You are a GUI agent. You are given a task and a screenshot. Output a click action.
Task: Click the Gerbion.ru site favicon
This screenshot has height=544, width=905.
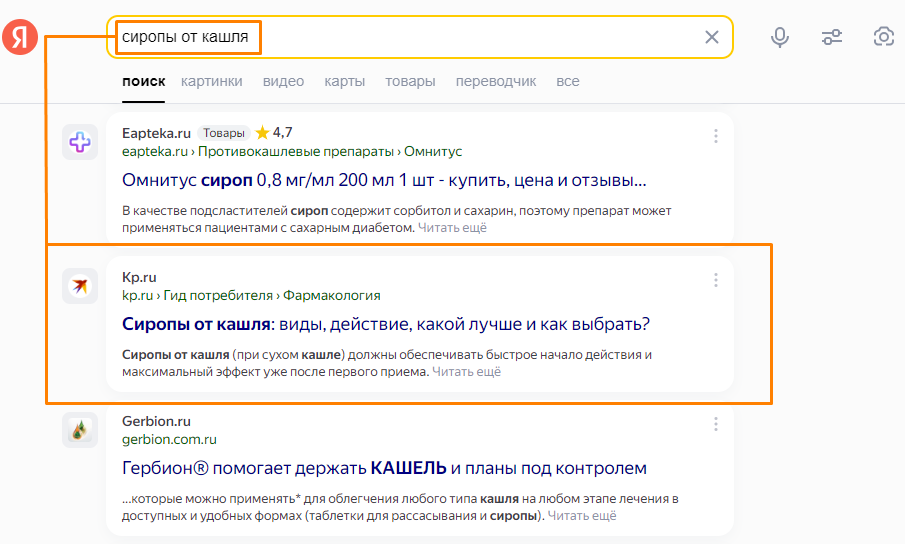80,430
